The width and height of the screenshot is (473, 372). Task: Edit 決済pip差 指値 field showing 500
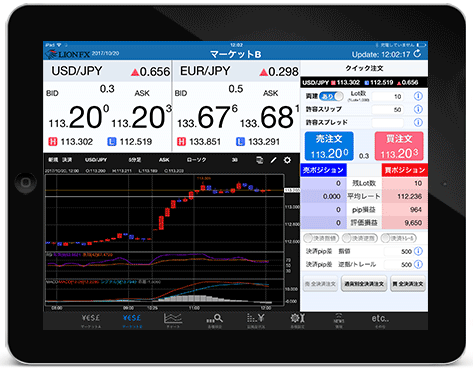pyautogui.click(x=399, y=251)
